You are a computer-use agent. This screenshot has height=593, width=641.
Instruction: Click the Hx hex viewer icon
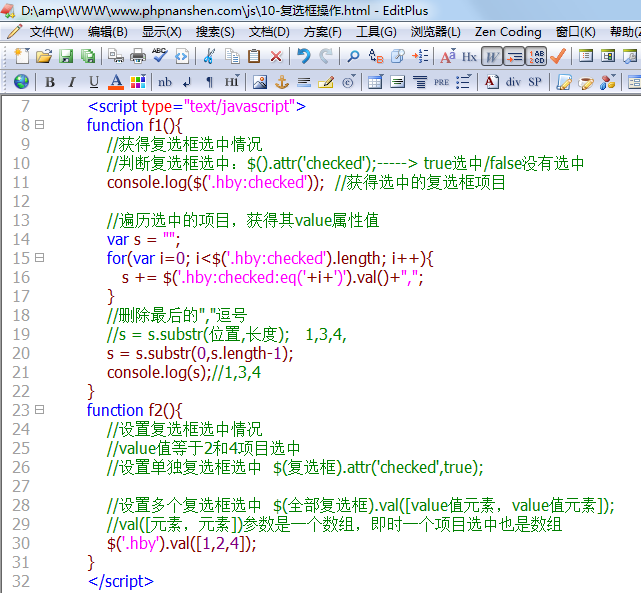coord(469,56)
